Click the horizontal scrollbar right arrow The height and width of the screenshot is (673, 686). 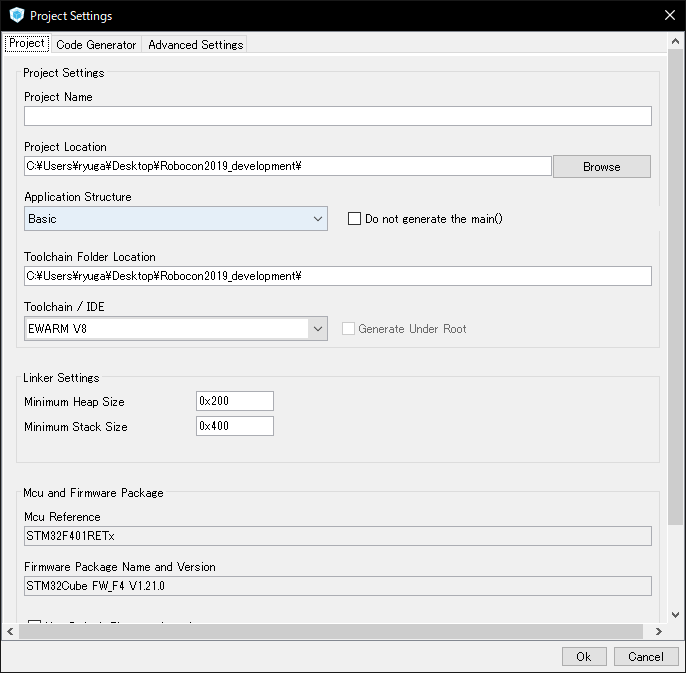coord(658,631)
